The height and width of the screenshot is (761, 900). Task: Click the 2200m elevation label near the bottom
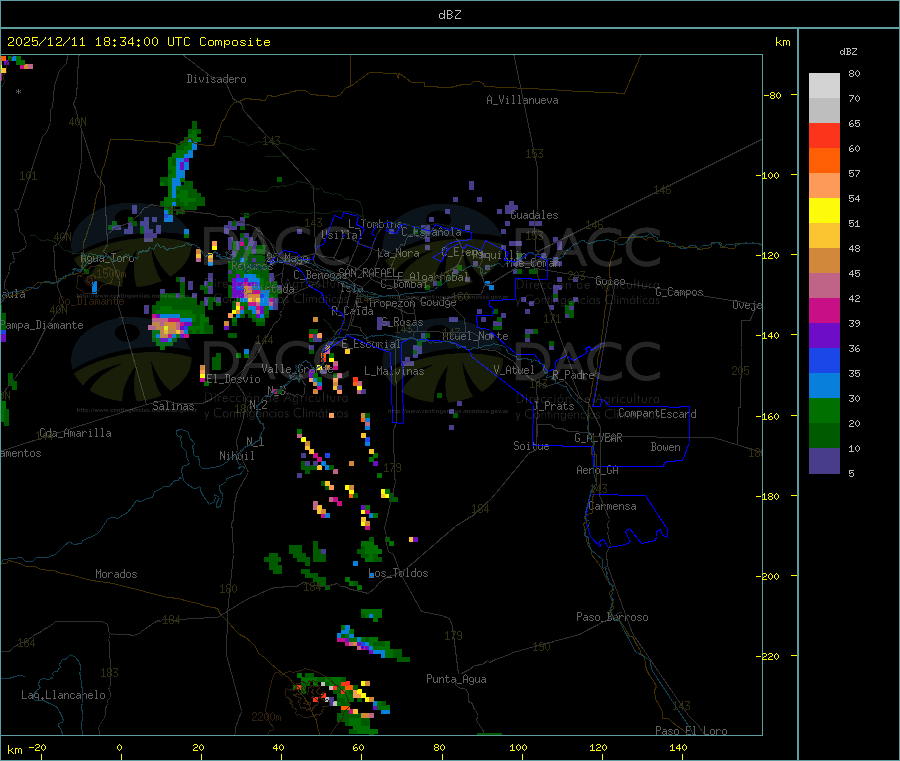pyautogui.click(x=266, y=717)
